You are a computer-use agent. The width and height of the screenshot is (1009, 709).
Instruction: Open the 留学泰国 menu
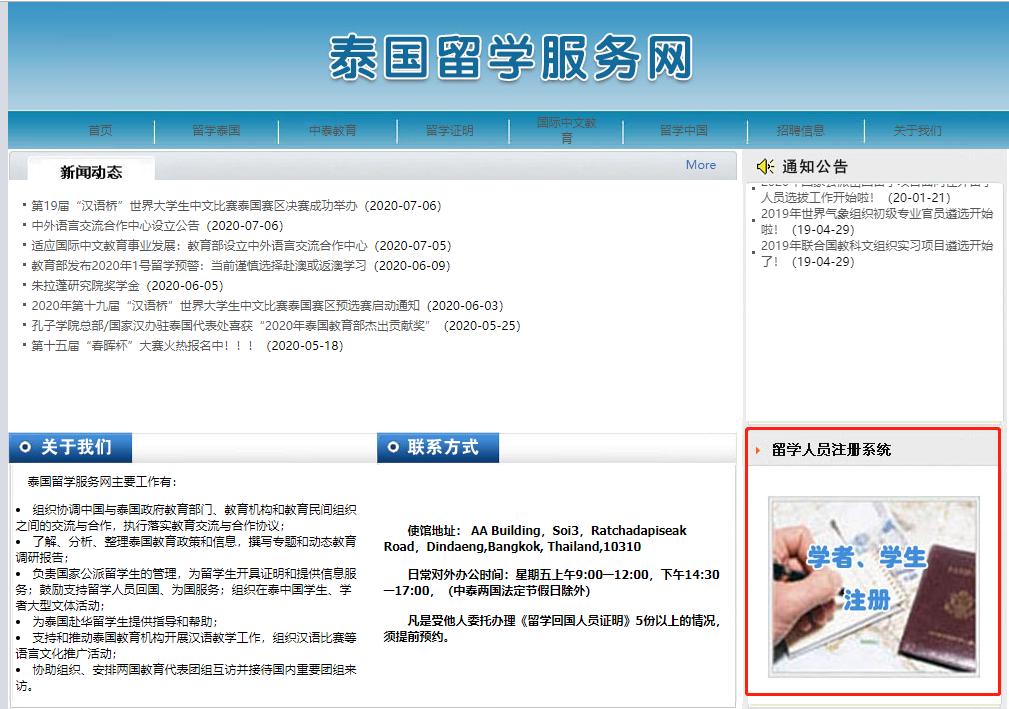216,130
